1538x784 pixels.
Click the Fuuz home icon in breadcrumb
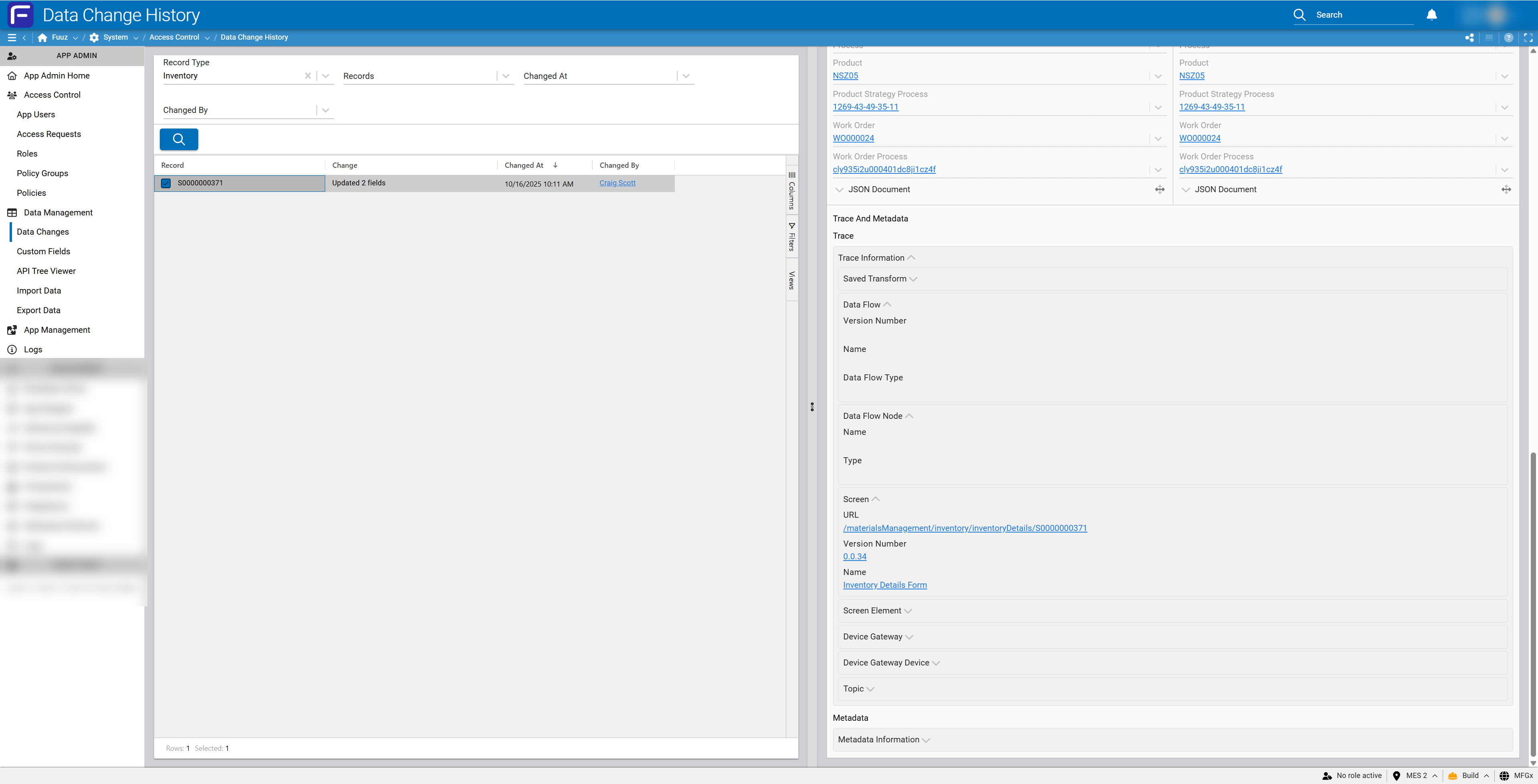click(x=42, y=38)
